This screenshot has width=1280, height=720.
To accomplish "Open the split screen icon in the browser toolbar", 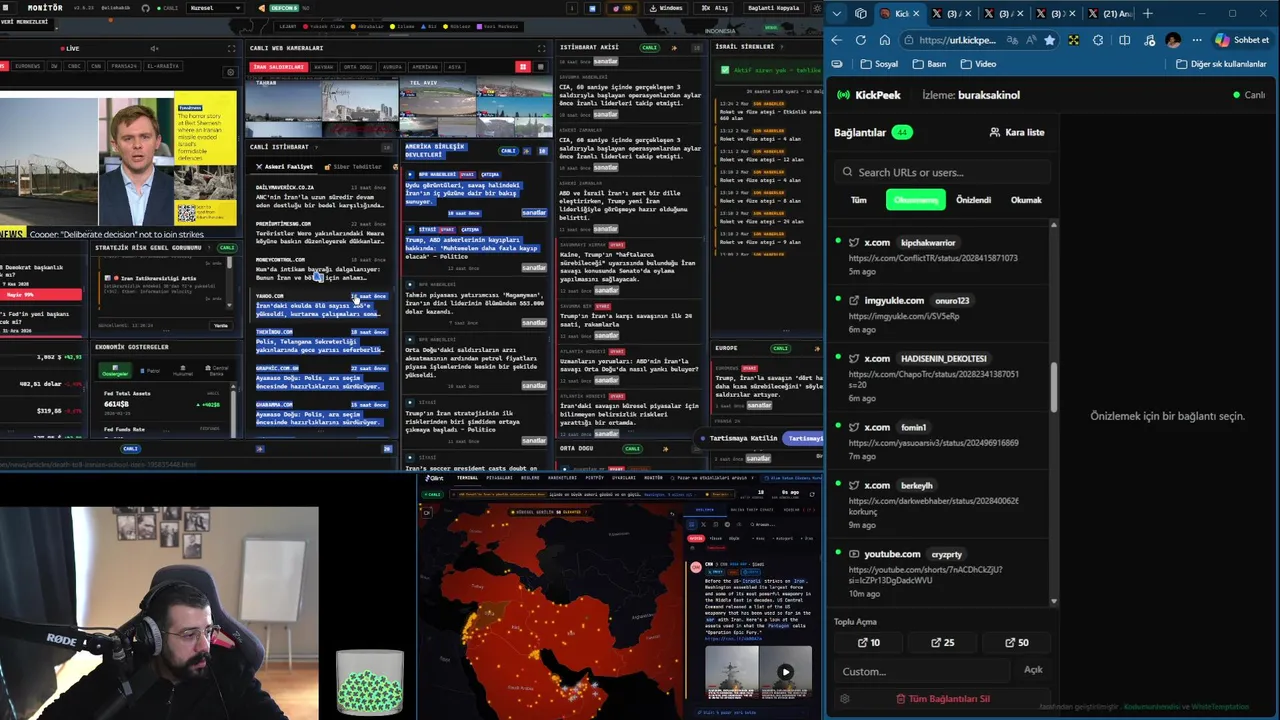I will coord(1125,40).
